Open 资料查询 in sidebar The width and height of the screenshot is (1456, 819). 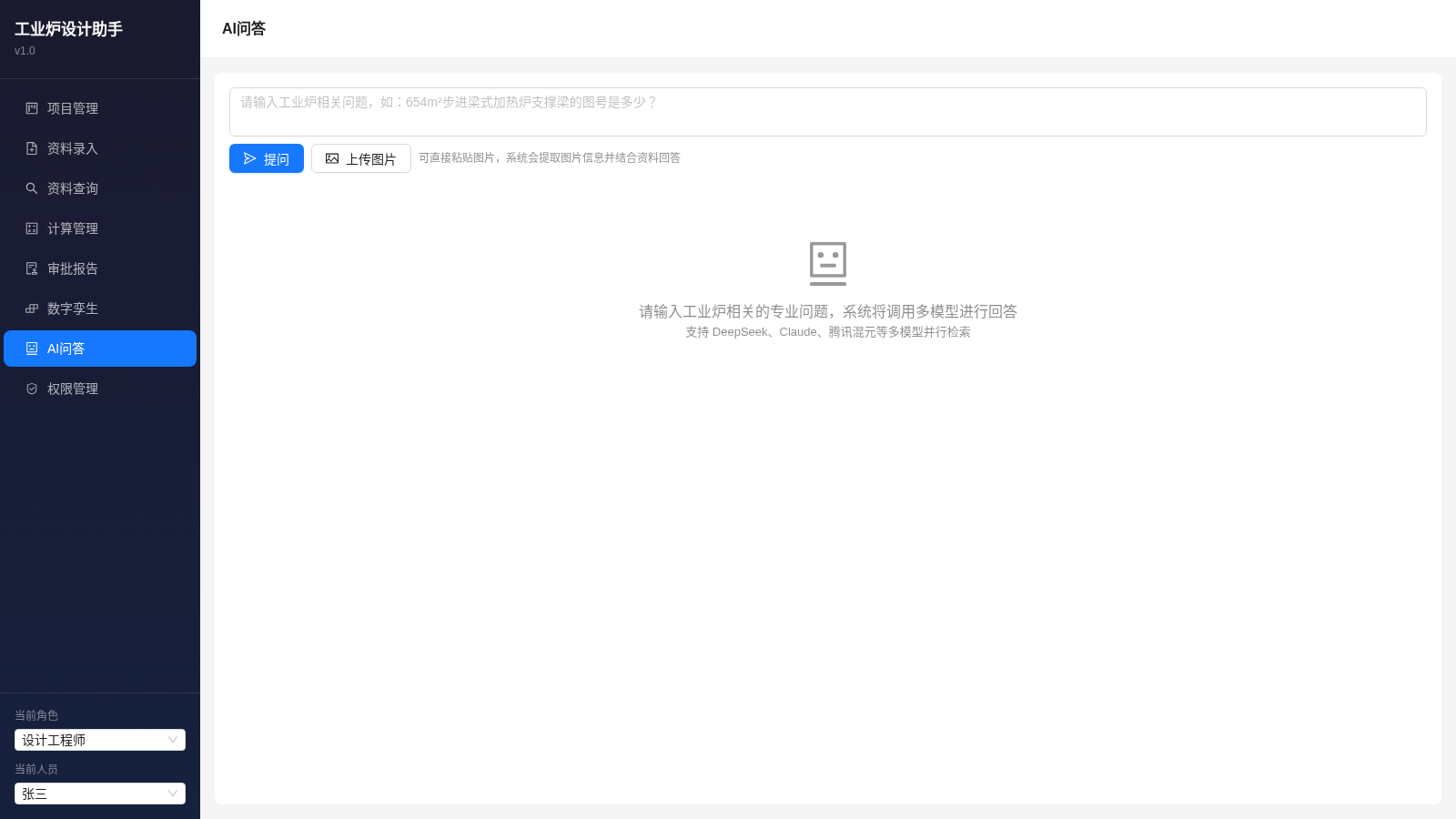click(100, 188)
